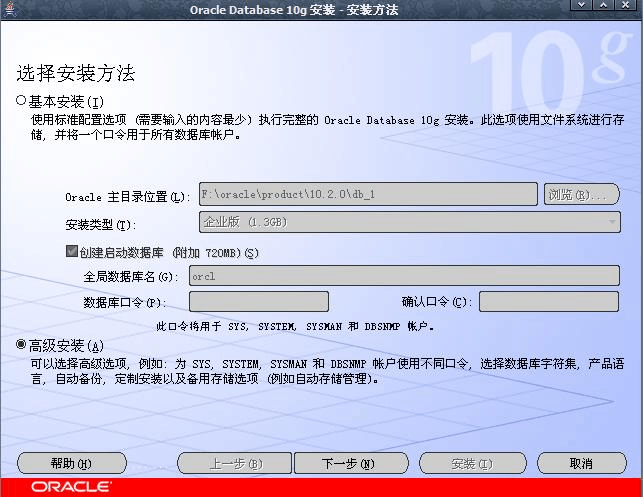The image size is (643, 497).
Task: Click the 确认口令 label
Action: point(437,302)
